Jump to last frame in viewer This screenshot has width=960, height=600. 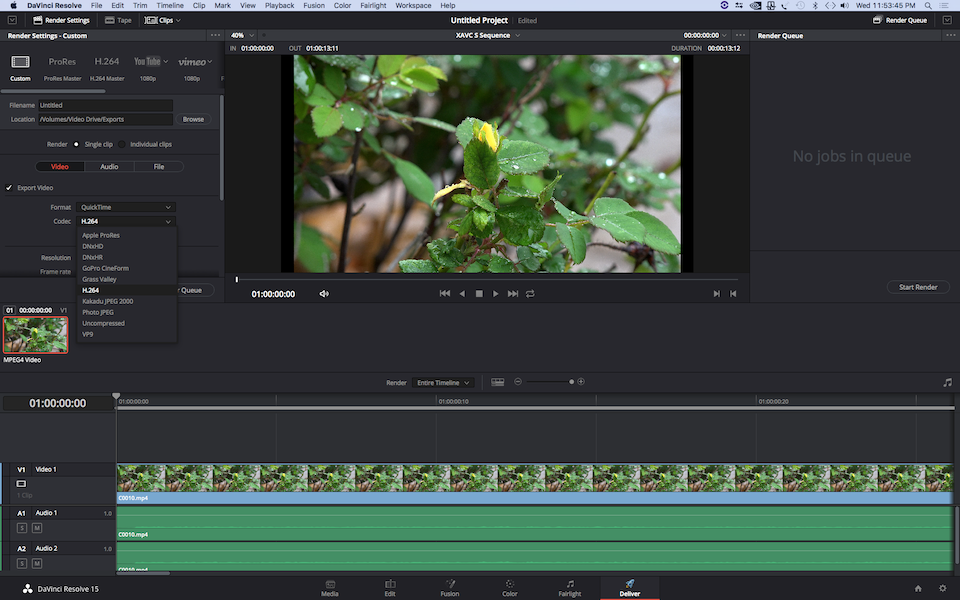513,294
